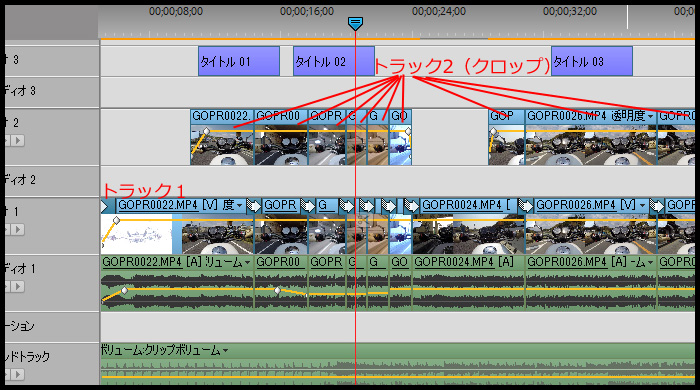The height and width of the screenshot is (390, 700).
Task: Click opacity keyframe on GOP track 2 clip
Action: pos(493,131)
